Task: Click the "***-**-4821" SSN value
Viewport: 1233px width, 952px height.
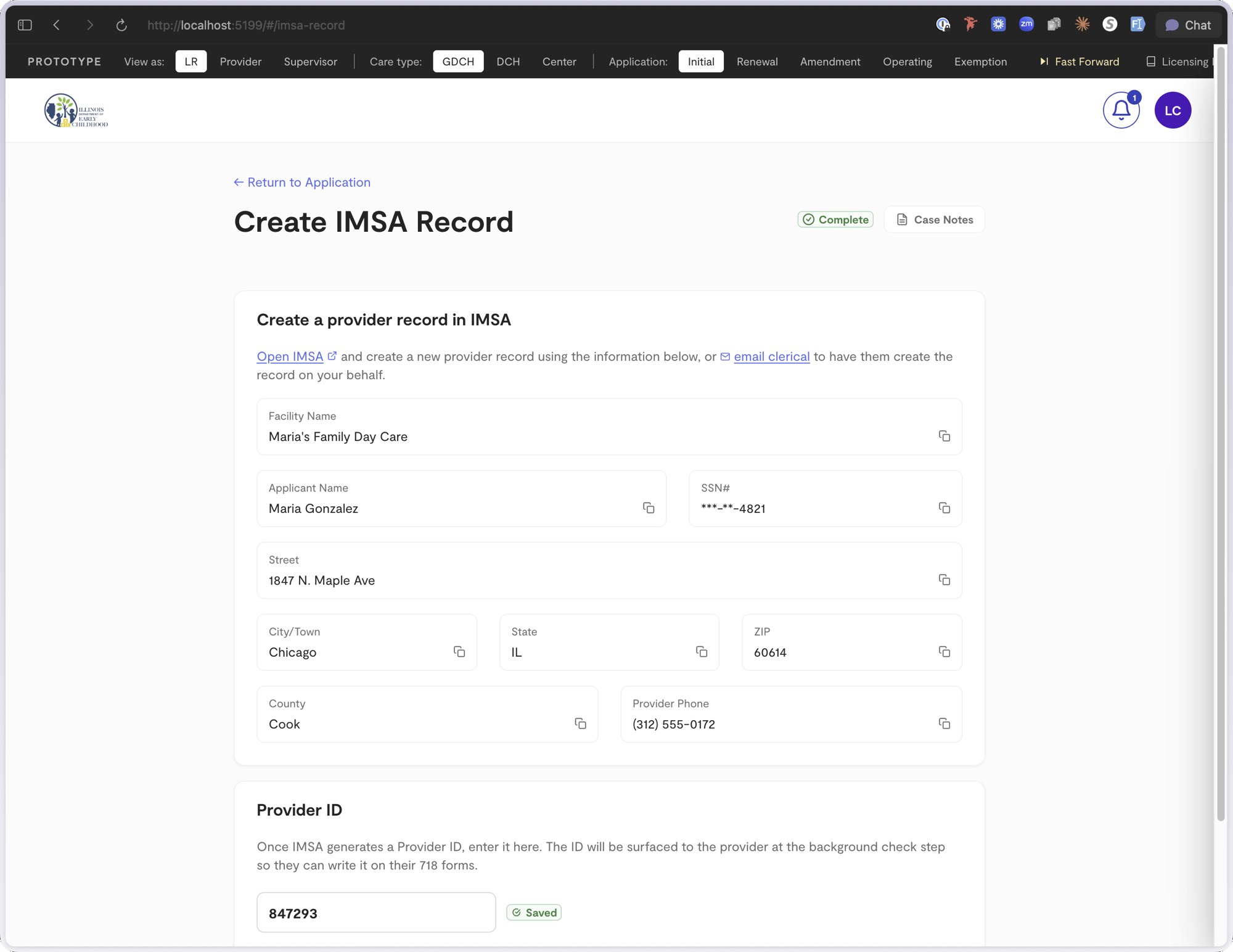Action: coord(733,509)
